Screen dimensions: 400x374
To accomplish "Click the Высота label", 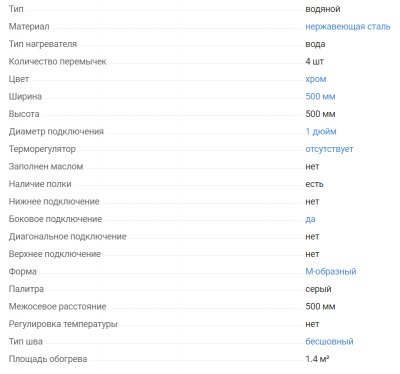I will (x=24, y=114).
